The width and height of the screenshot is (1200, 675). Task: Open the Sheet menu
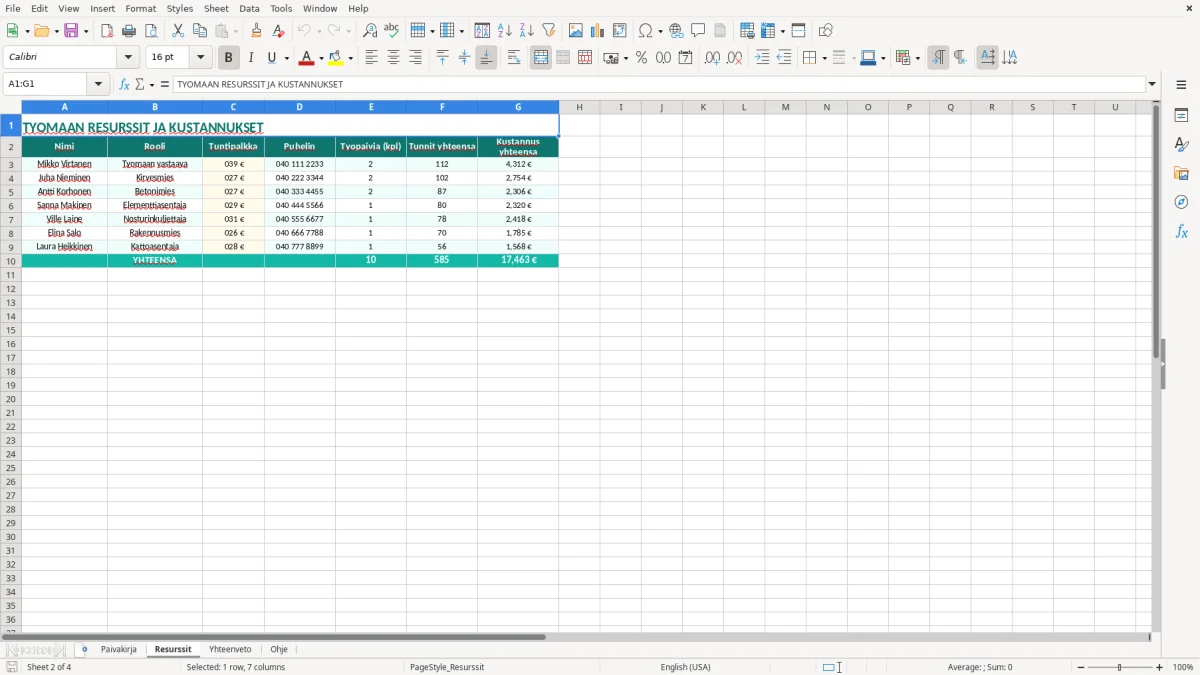tap(216, 8)
